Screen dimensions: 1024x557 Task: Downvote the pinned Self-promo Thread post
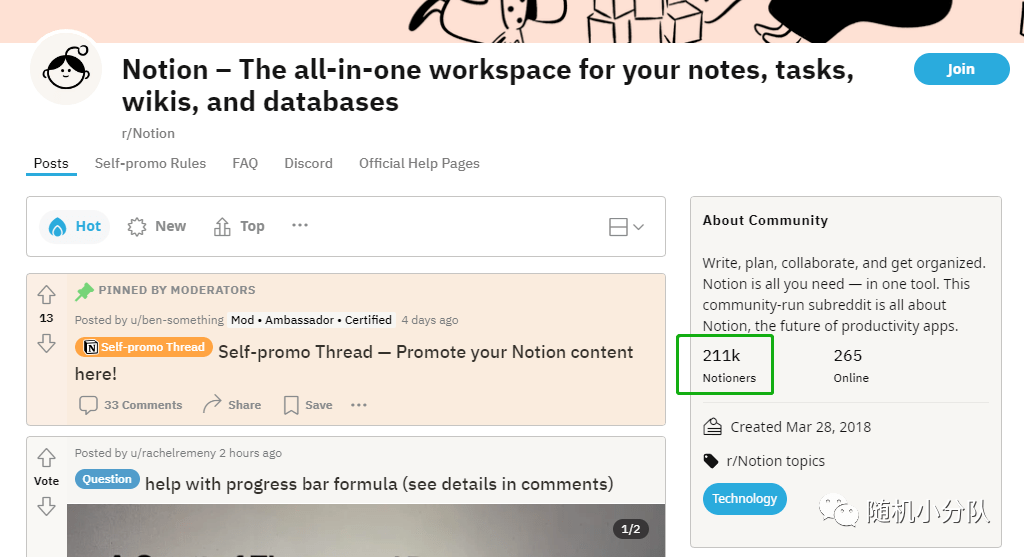(x=46, y=343)
